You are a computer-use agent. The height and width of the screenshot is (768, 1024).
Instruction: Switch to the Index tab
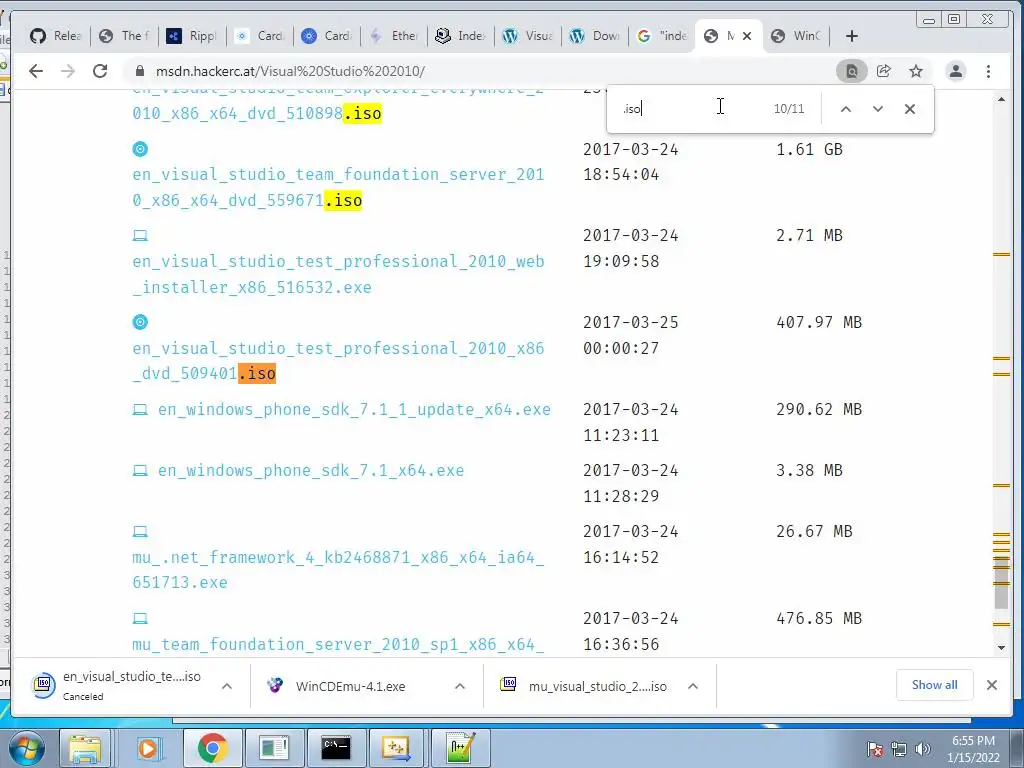pos(460,36)
